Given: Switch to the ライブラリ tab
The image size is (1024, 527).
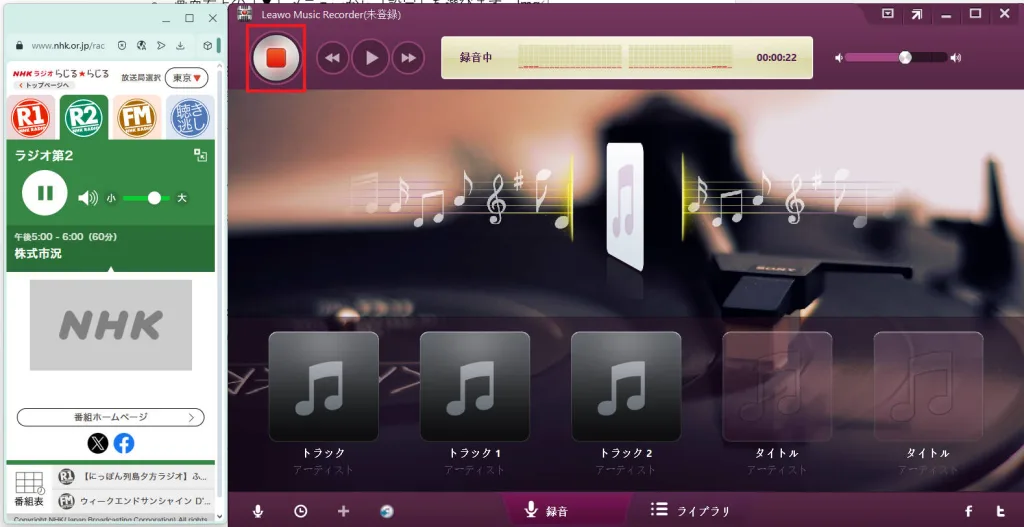Looking at the screenshot, I should [690, 510].
